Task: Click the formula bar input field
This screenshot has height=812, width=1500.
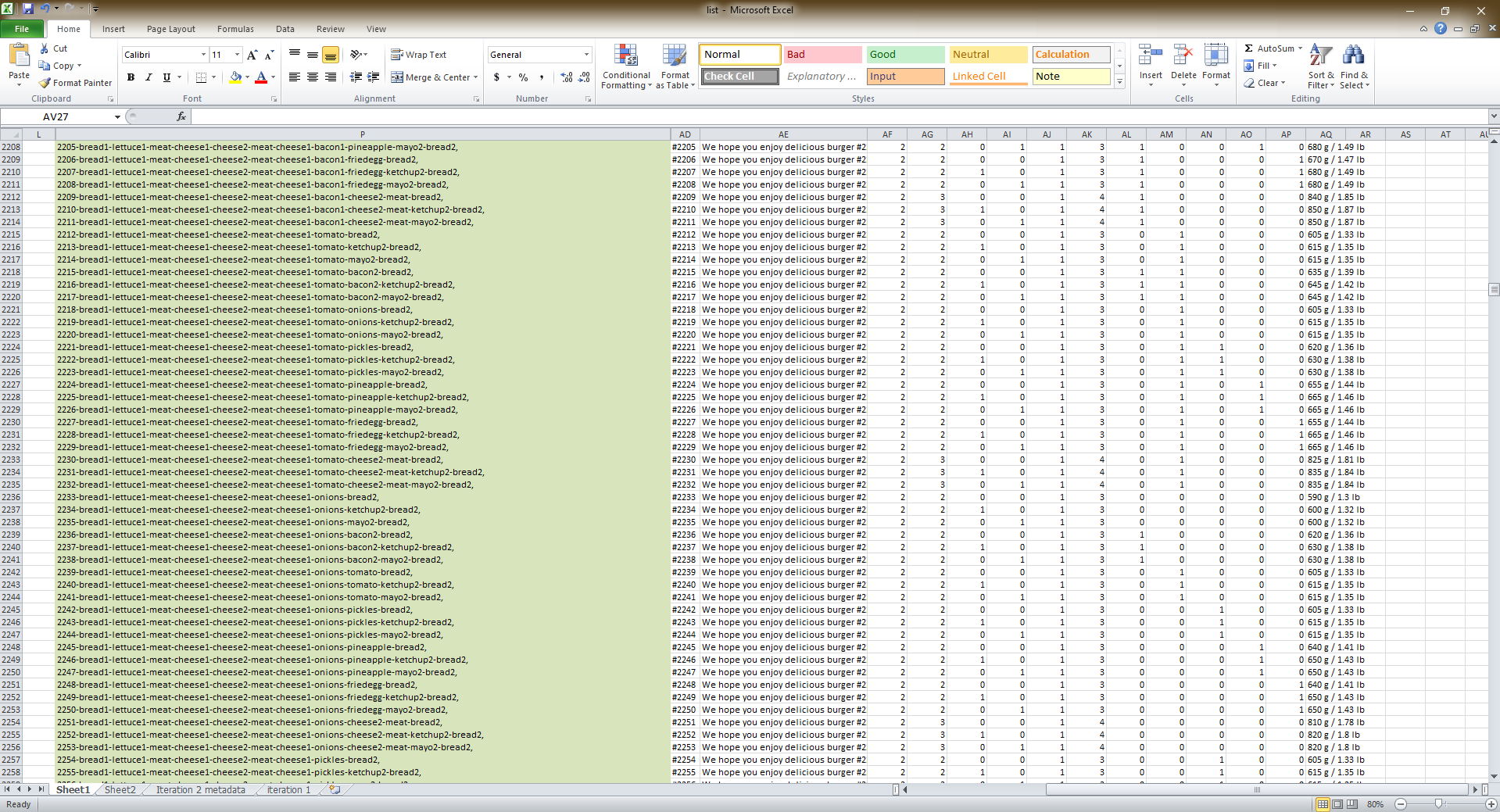Action: [839, 116]
